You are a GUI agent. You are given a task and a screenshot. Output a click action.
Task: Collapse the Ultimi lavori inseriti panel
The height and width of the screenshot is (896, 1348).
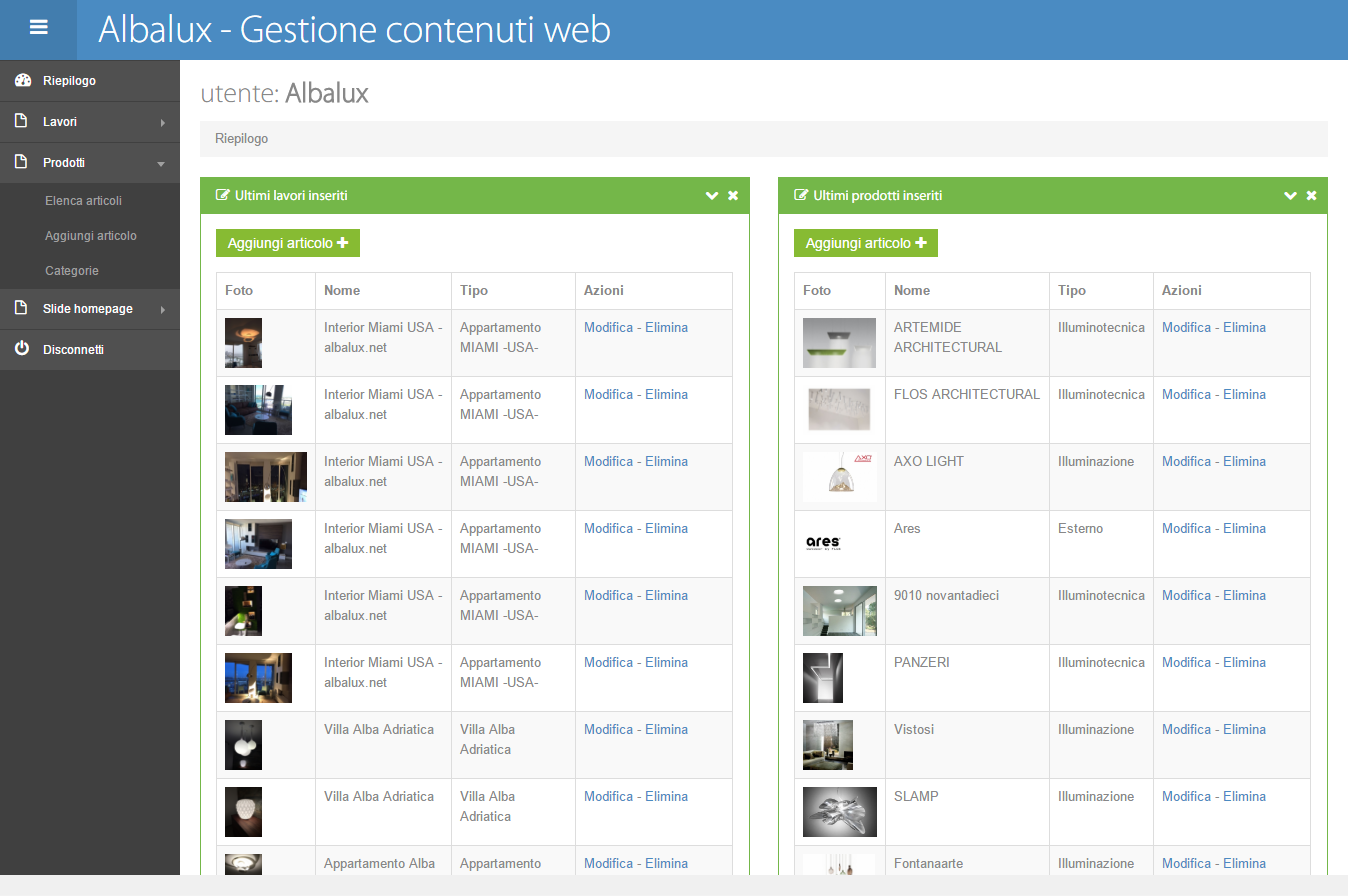tap(712, 196)
